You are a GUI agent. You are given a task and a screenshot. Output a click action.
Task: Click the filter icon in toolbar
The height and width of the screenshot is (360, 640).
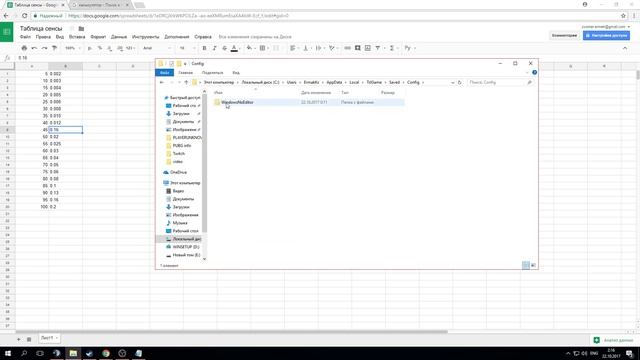[x=378, y=48]
